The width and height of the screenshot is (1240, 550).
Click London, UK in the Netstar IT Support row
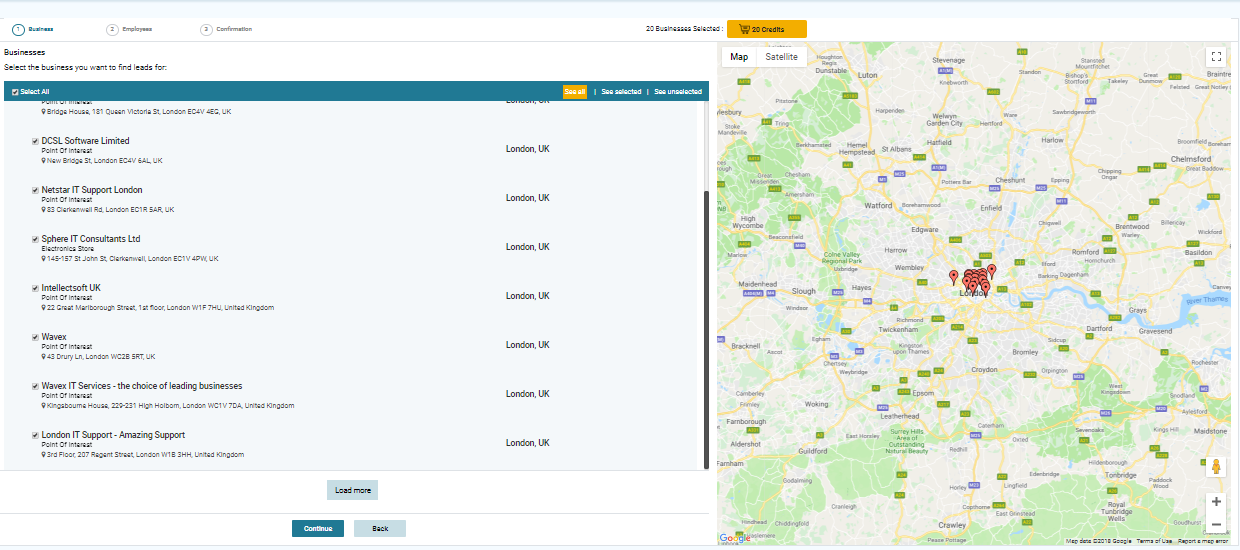click(528, 198)
